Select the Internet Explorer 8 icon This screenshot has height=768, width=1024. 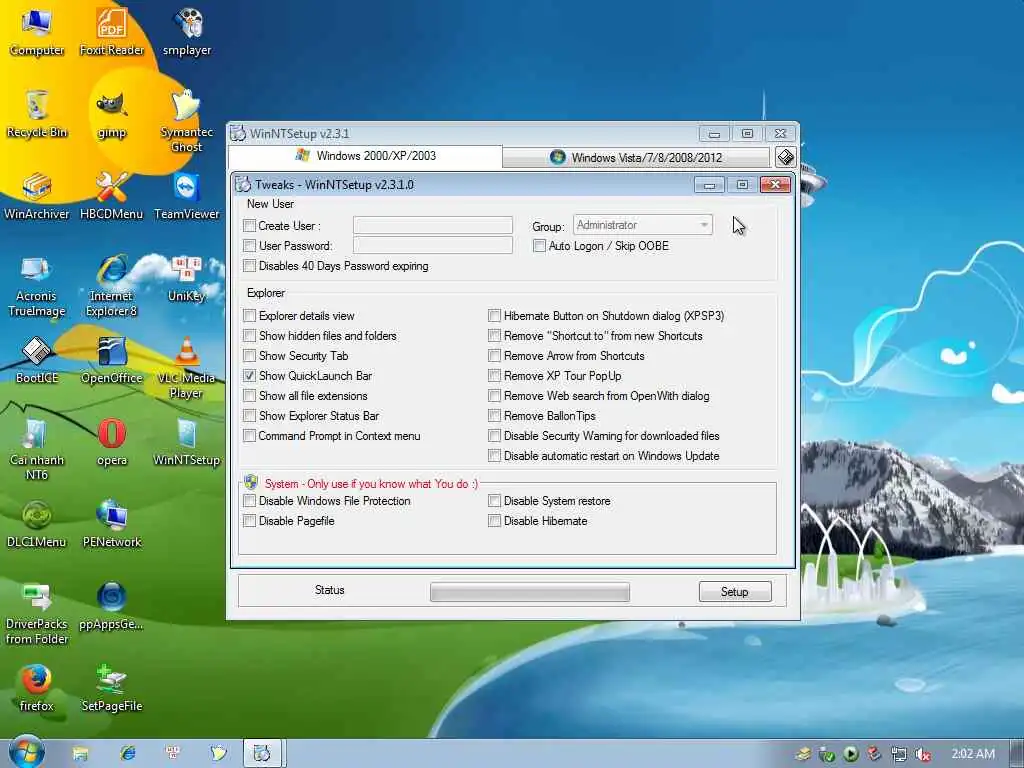tap(112, 285)
